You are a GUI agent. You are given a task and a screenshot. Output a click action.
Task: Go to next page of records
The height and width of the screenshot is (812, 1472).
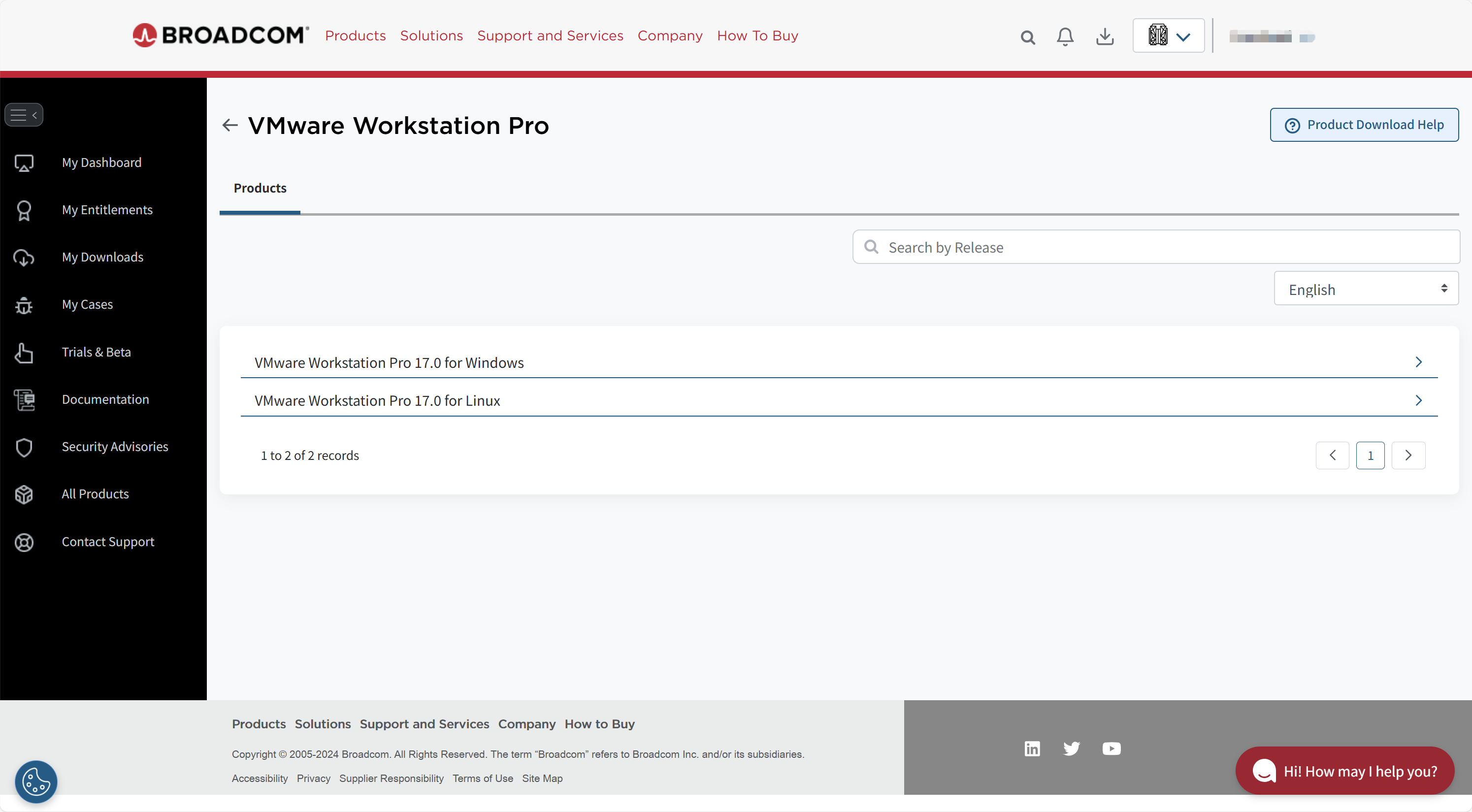1408,455
